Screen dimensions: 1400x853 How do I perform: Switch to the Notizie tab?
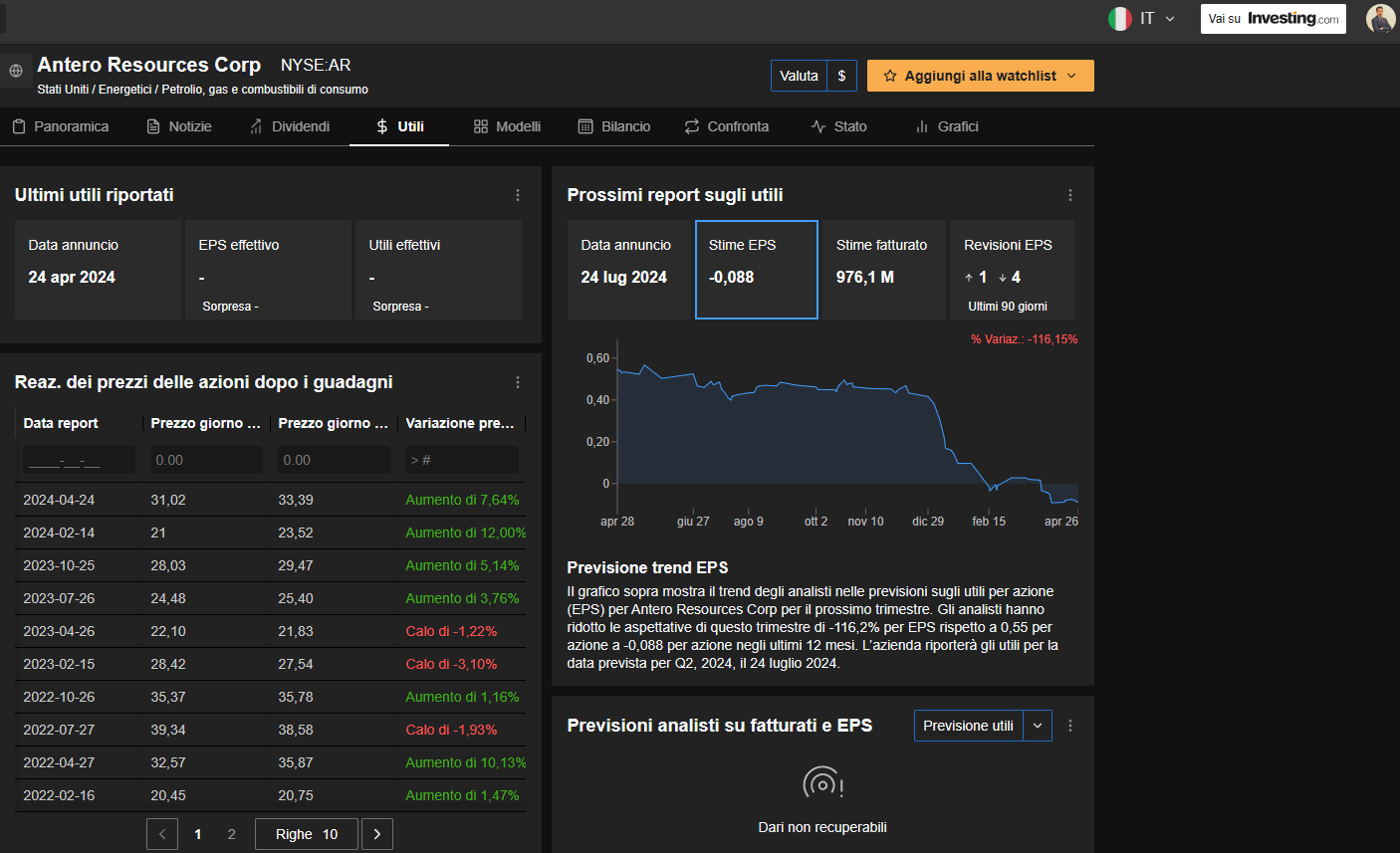pos(179,126)
